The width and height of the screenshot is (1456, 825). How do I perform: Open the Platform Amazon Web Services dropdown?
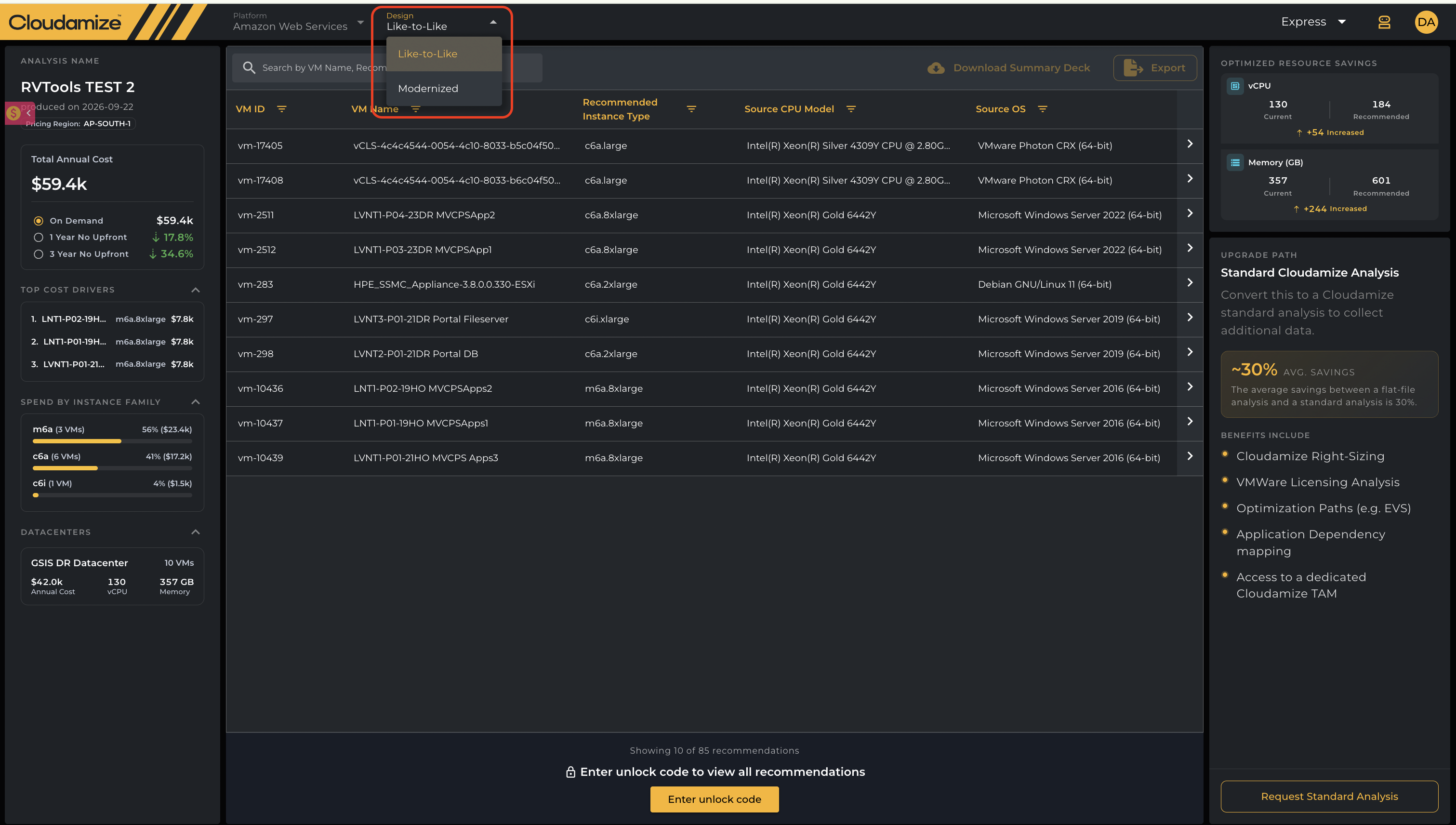pos(298,22)
